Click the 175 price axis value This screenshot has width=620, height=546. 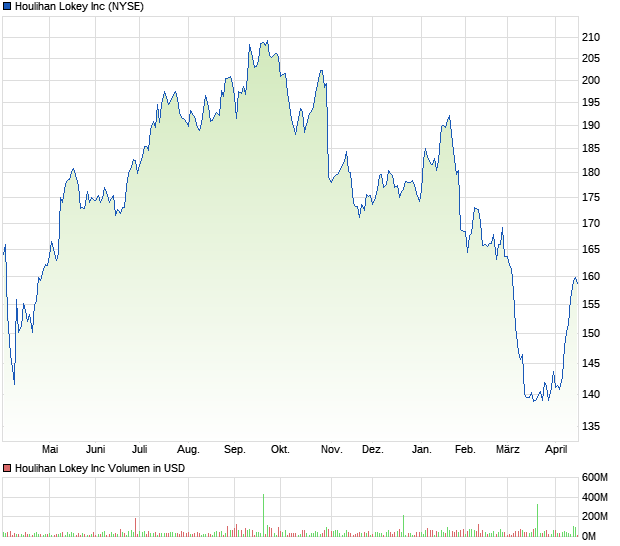click(591, 197)
